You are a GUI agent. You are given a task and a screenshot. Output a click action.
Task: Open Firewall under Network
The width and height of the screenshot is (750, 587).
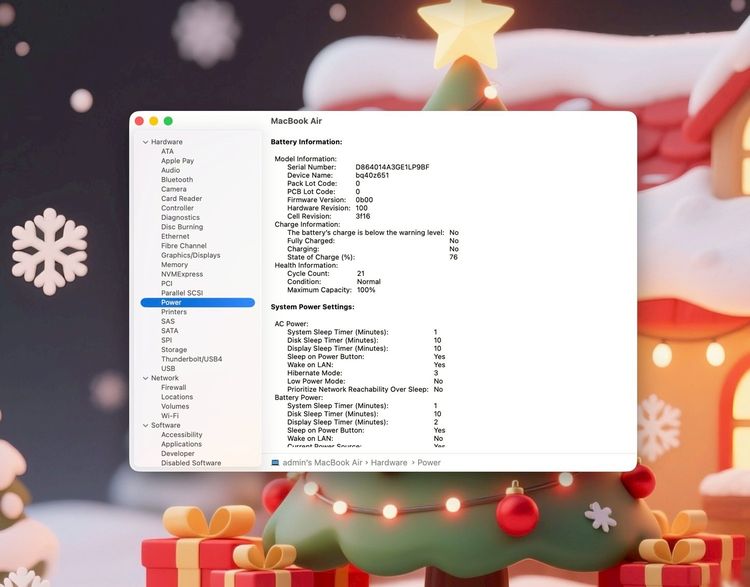pyautogui.click(x=174, y=388)
